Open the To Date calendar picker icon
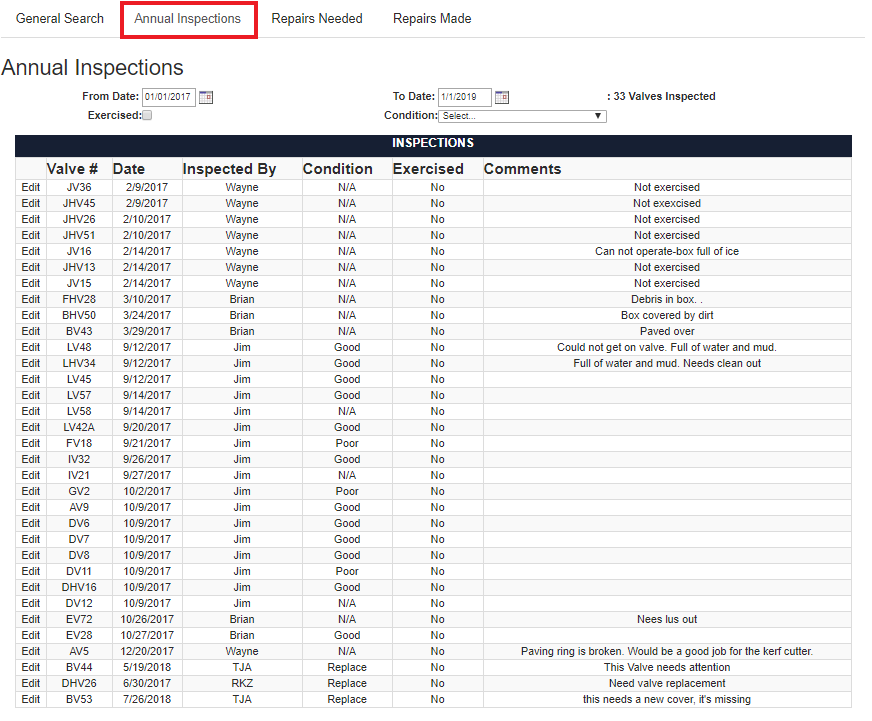The image size is (872, 721). click(x=502, y=97)
